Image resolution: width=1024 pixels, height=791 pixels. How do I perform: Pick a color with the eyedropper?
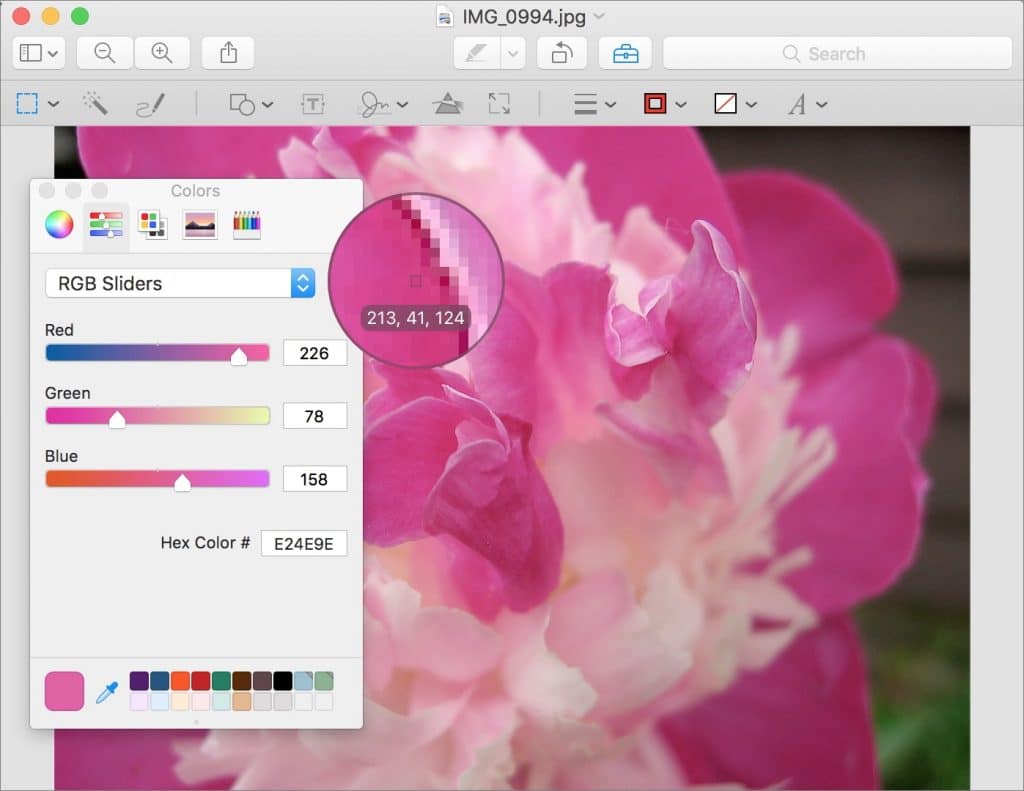point(106,691)
